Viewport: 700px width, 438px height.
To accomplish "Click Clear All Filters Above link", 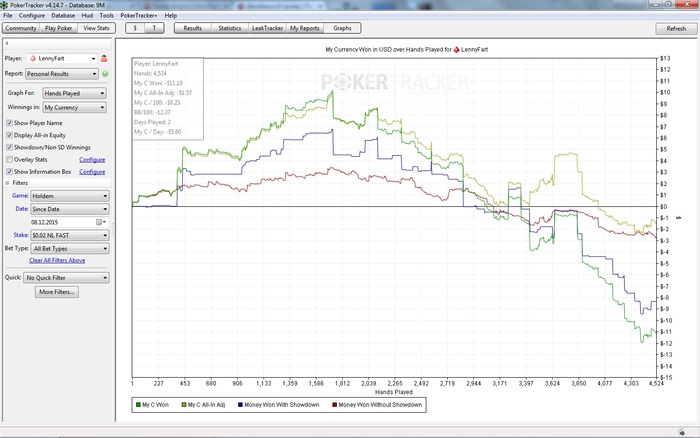I will click(57, 260).
